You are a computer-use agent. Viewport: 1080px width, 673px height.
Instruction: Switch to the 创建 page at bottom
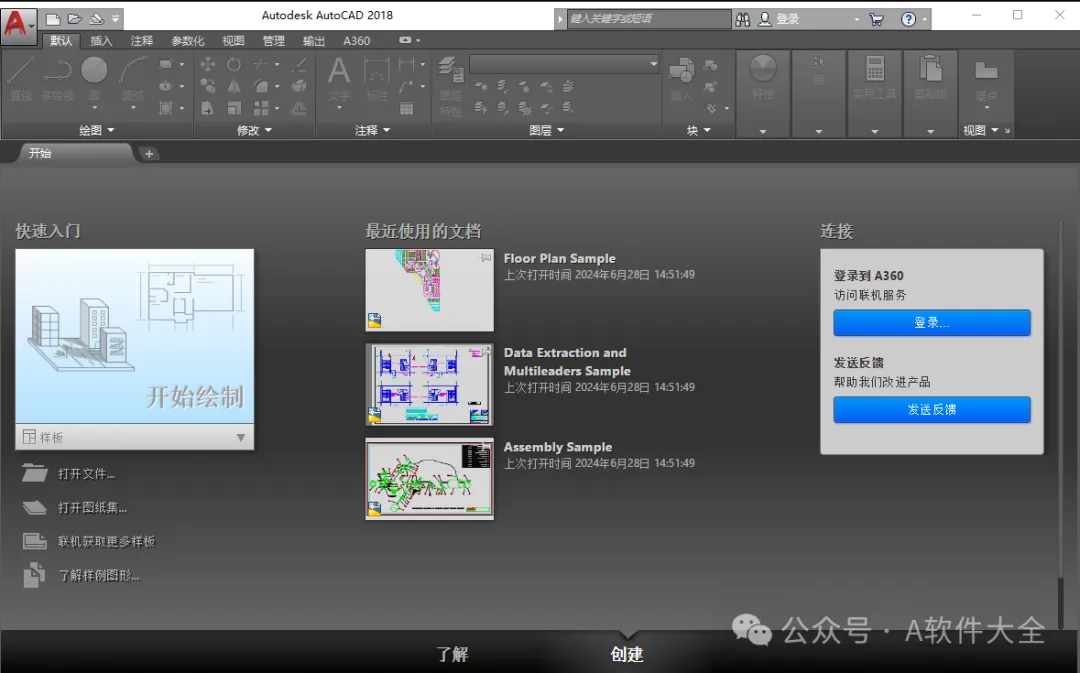tap(627, 654)
